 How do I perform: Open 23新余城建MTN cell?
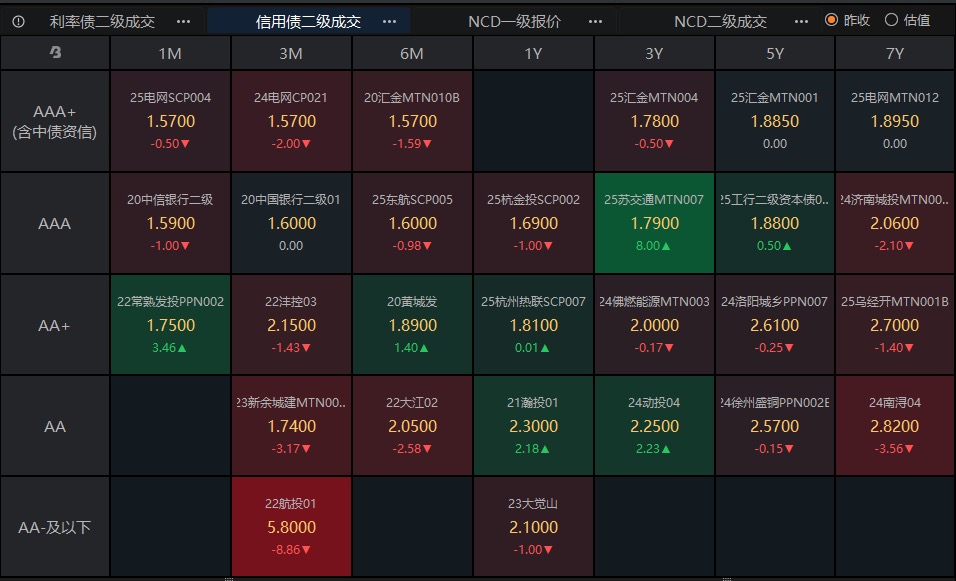point(291,426)
